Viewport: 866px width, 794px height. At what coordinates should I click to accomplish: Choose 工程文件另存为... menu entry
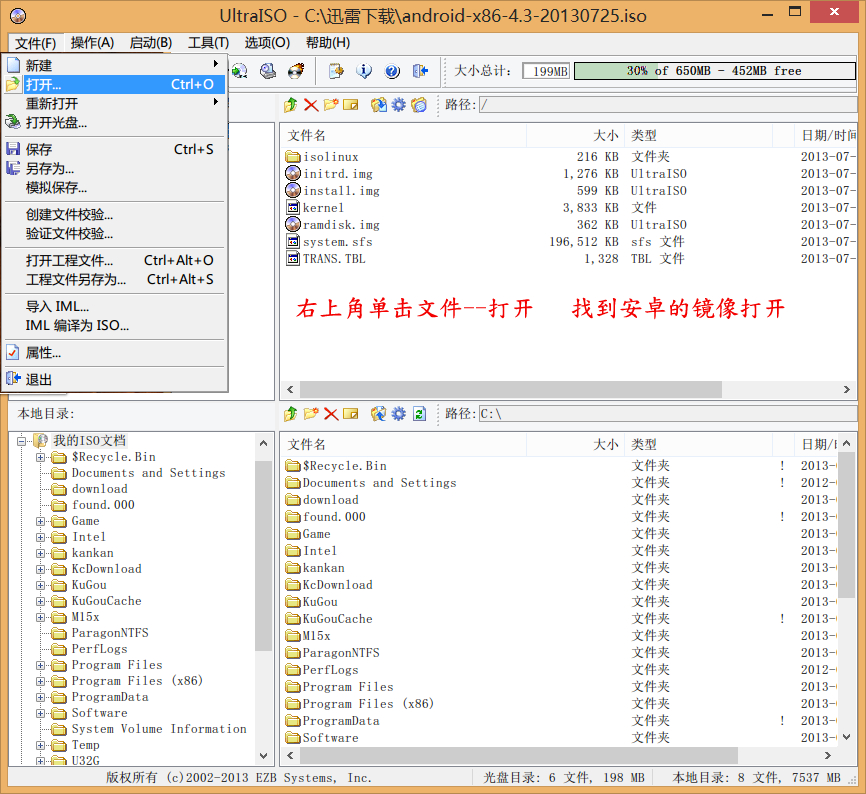pos(115,279)
